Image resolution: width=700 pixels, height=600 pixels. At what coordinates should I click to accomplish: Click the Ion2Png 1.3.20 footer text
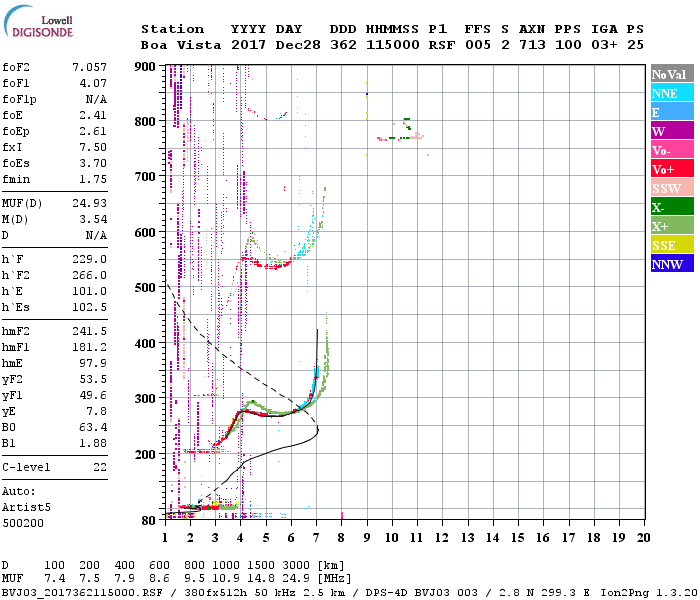point(649,593)
